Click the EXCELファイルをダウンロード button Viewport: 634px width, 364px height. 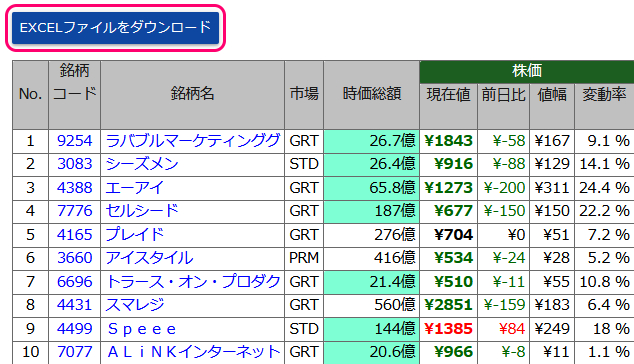[x=115, y=28]
